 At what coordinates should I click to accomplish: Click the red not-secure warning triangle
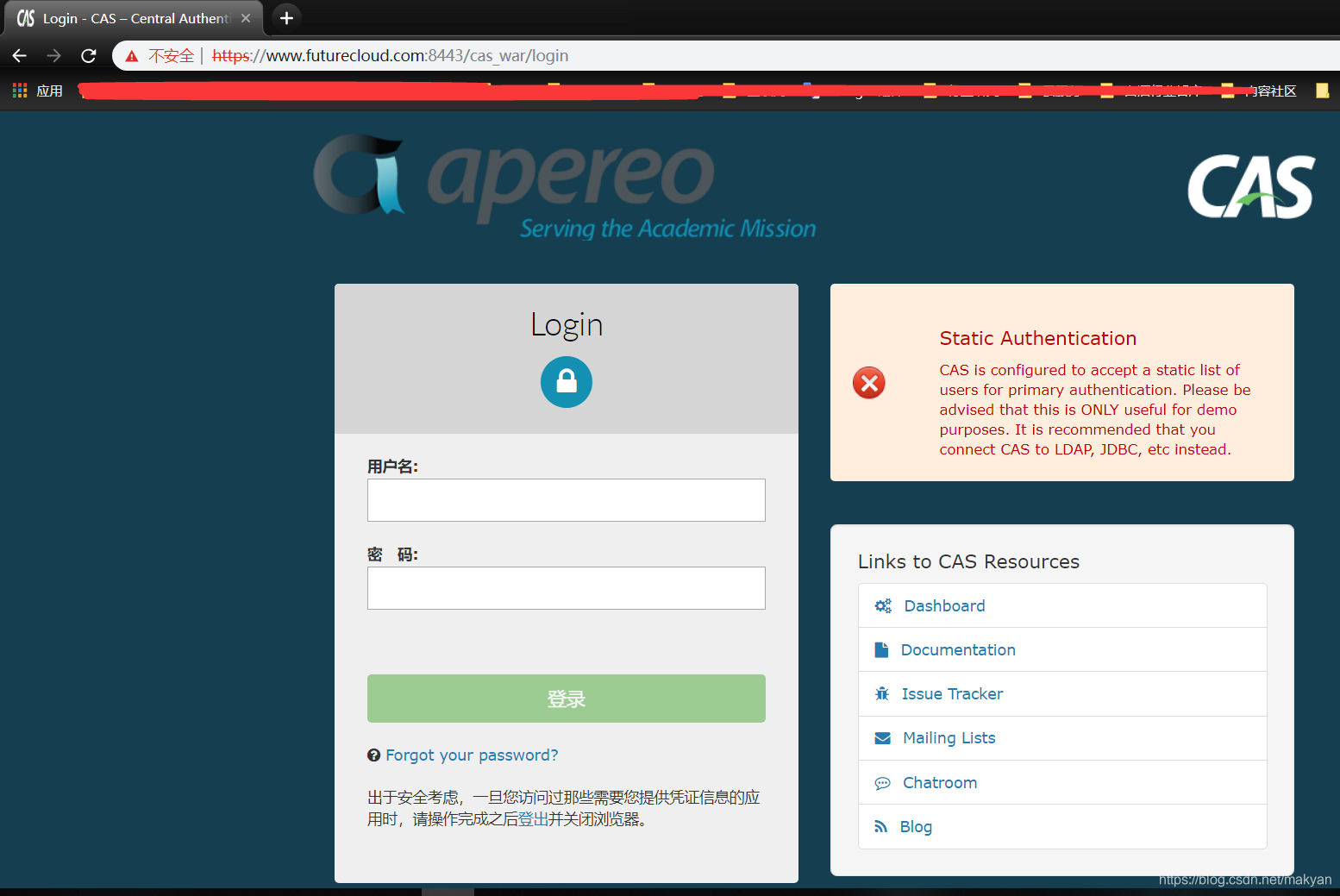click(x=132, y=56)
